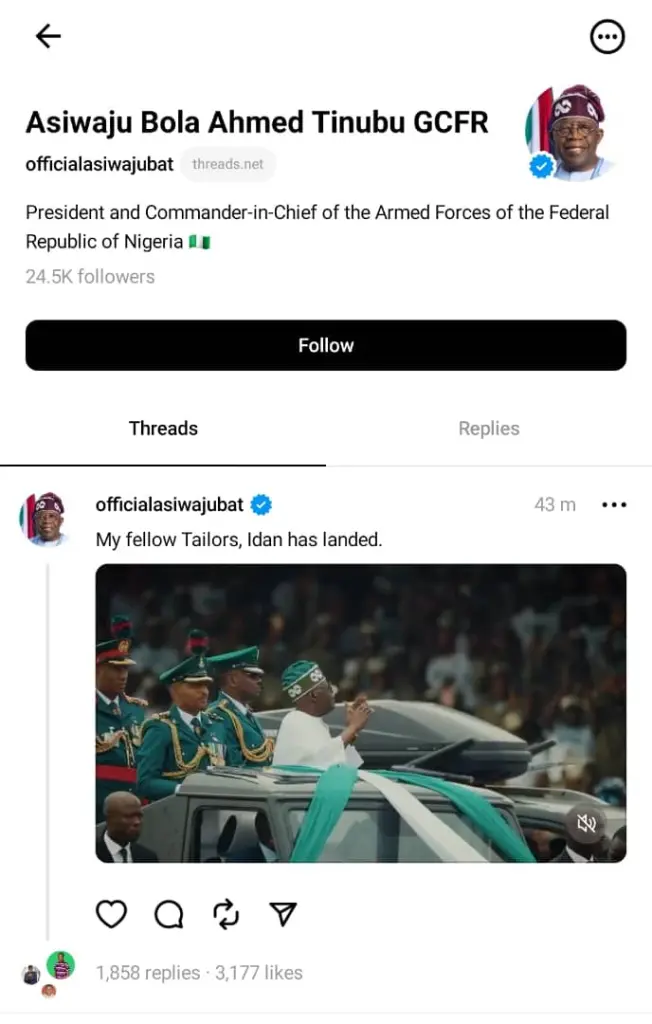
Task: Like the post with the heart icon
Action: point(111,914)
